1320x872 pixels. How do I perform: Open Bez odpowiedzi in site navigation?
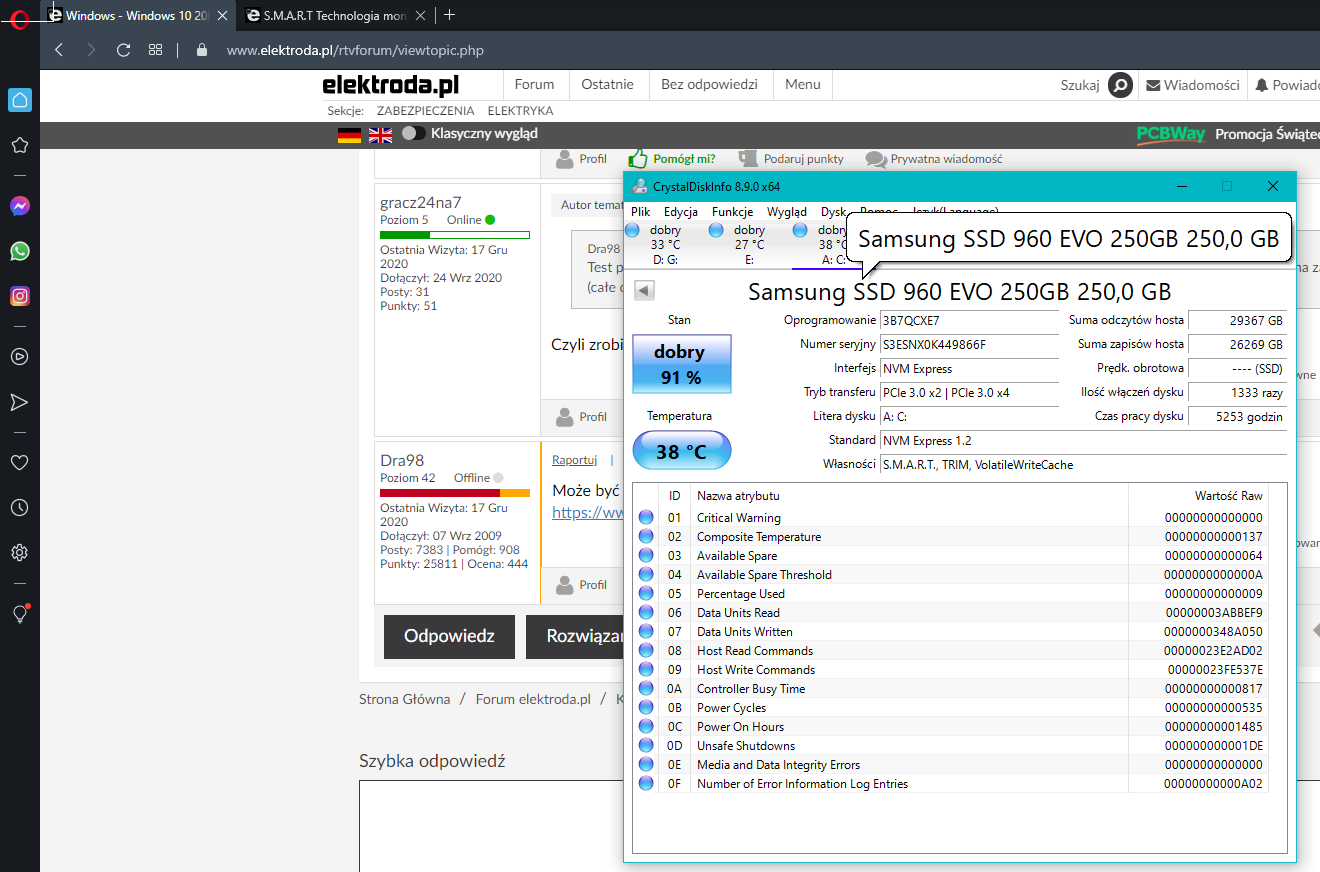coord(709,85)
